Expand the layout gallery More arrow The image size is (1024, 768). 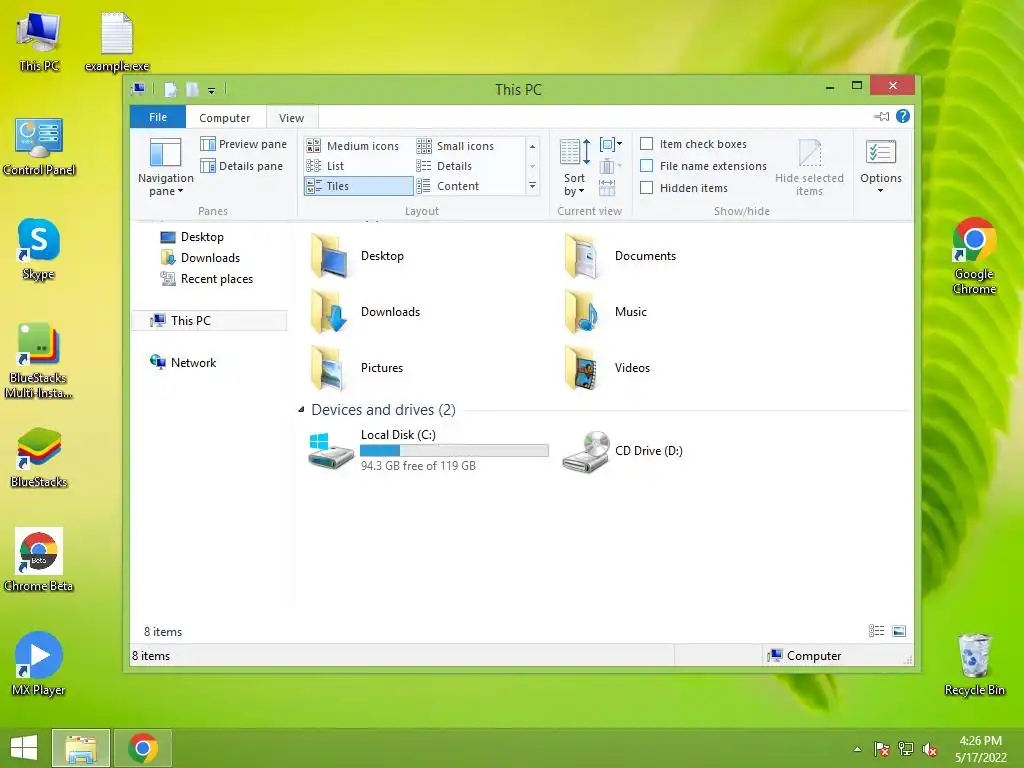point(532,186)
